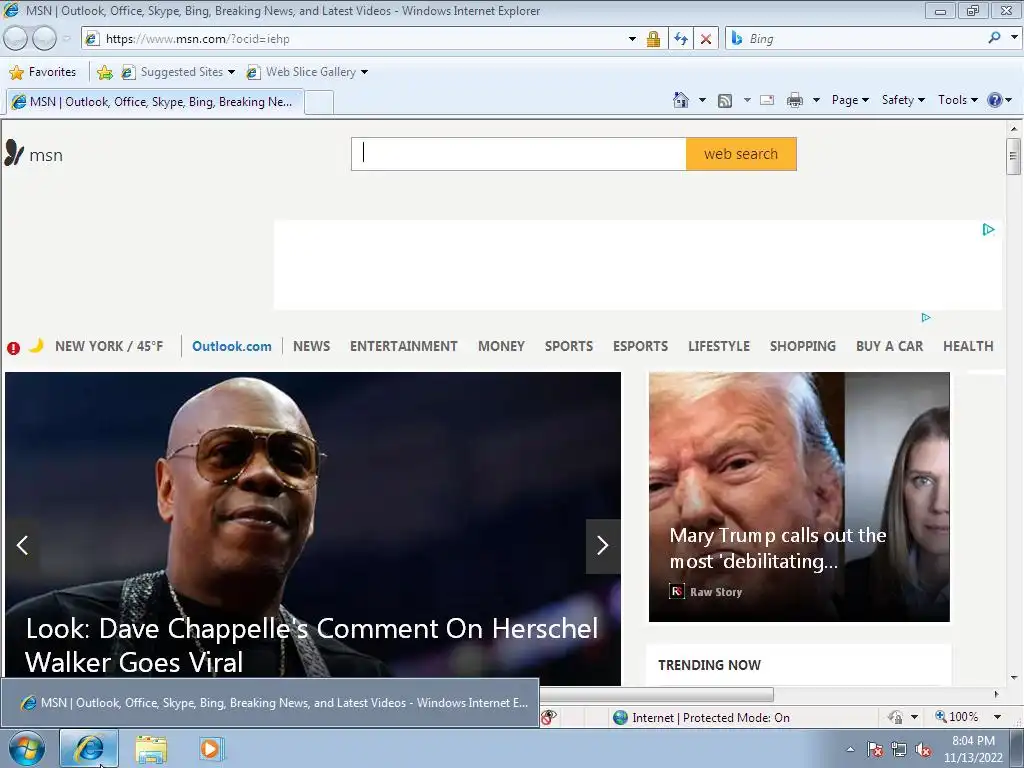Click the Help question mark icon

pos(995,100)
